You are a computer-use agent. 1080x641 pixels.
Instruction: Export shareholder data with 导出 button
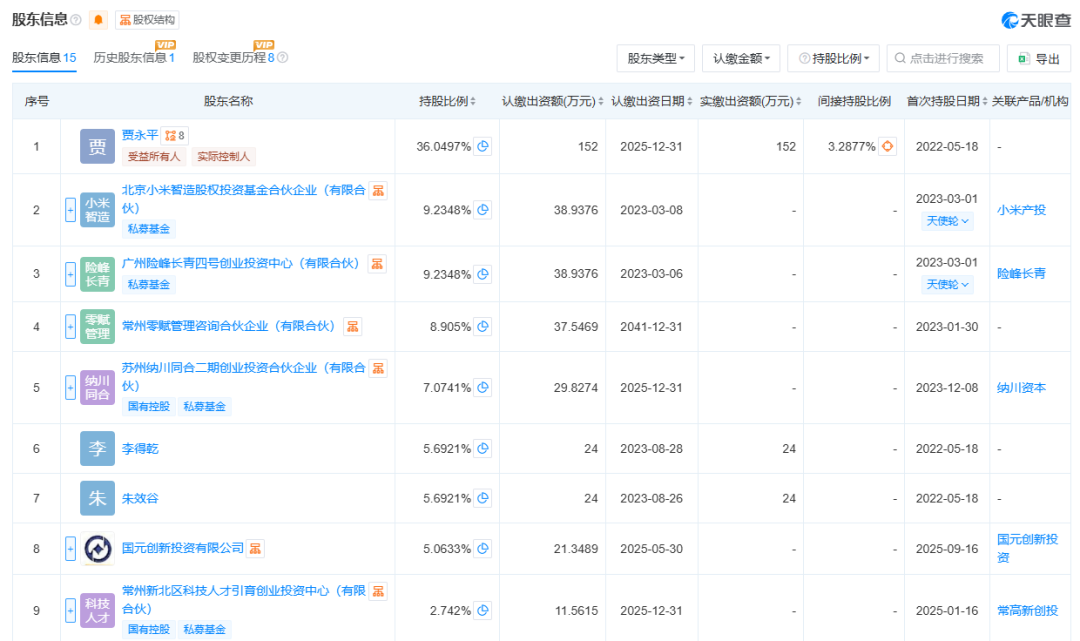click(1038, 59)
